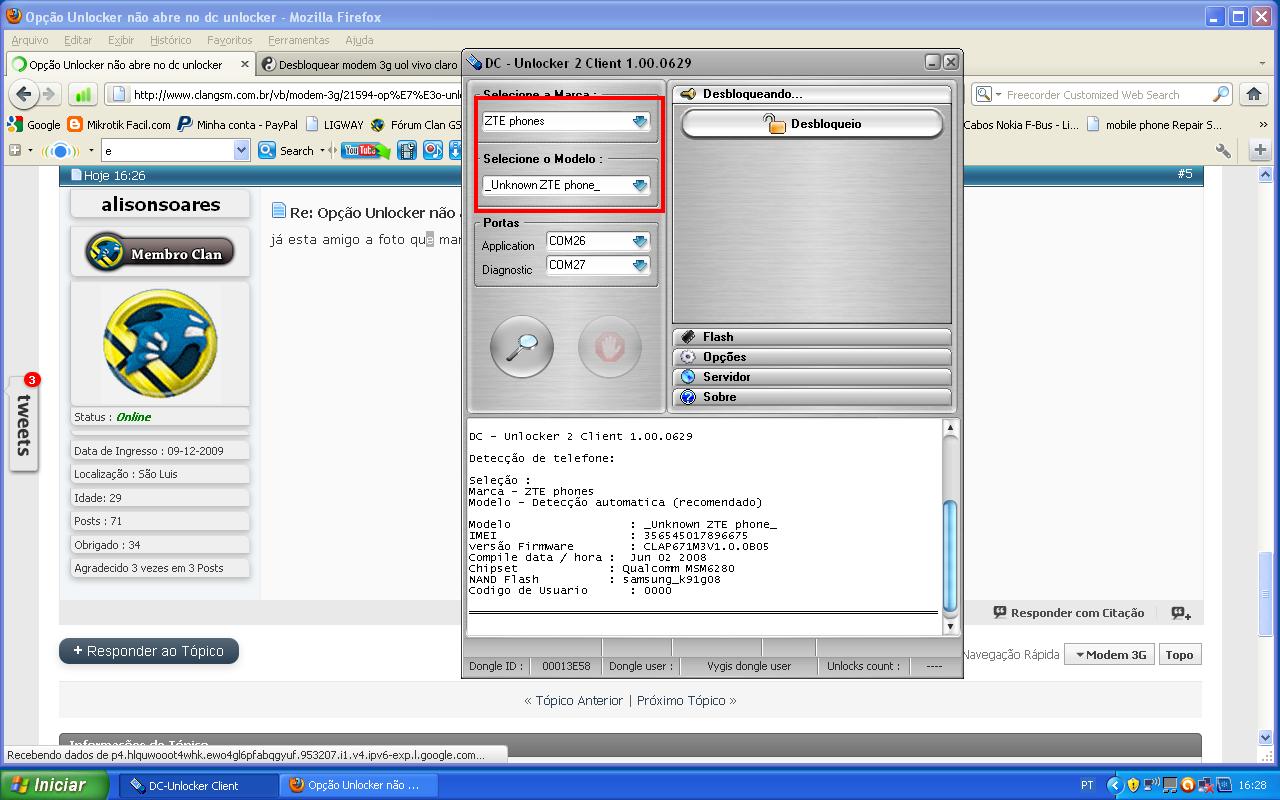Click the magnifier detect phone button

[522, 347]
